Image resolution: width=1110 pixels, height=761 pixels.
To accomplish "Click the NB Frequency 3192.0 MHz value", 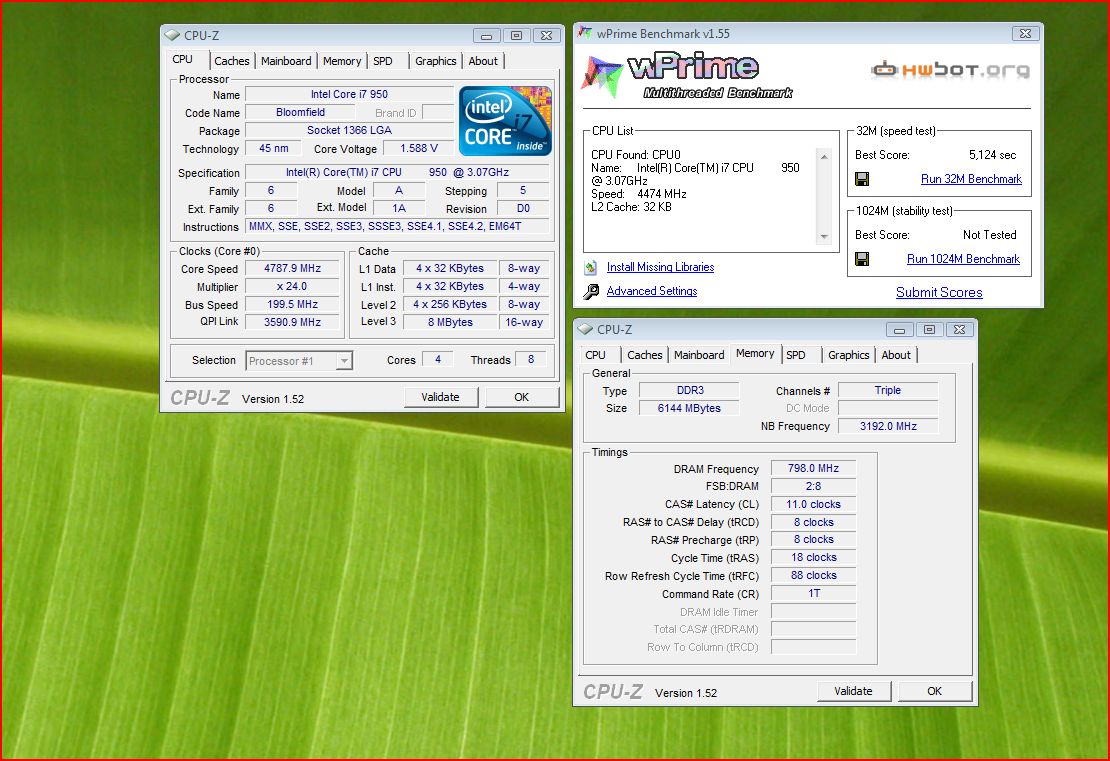I will pyautogui.click(x=888, y=426).
